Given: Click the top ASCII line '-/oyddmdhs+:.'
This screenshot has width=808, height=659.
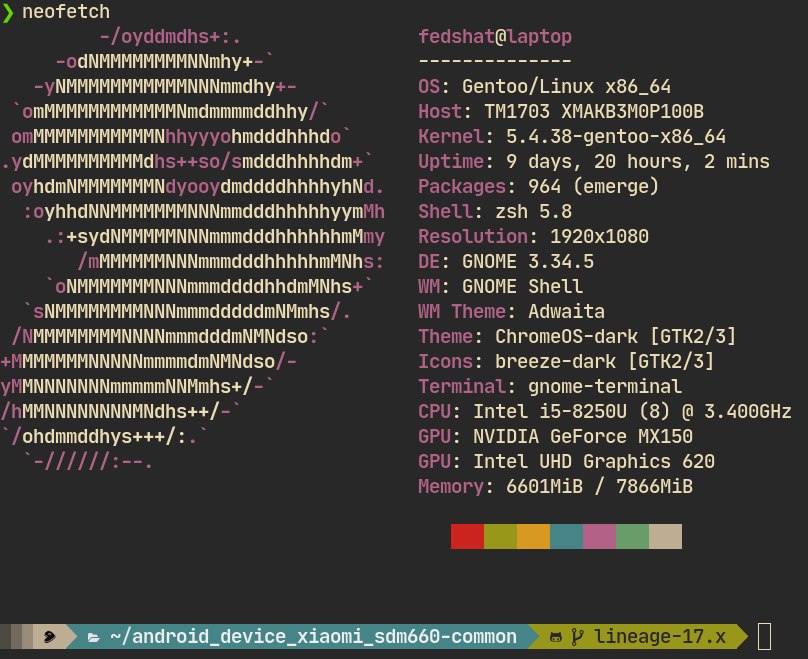Looking at the screenshot, I should pyautogui.click(x=170, y=37).
